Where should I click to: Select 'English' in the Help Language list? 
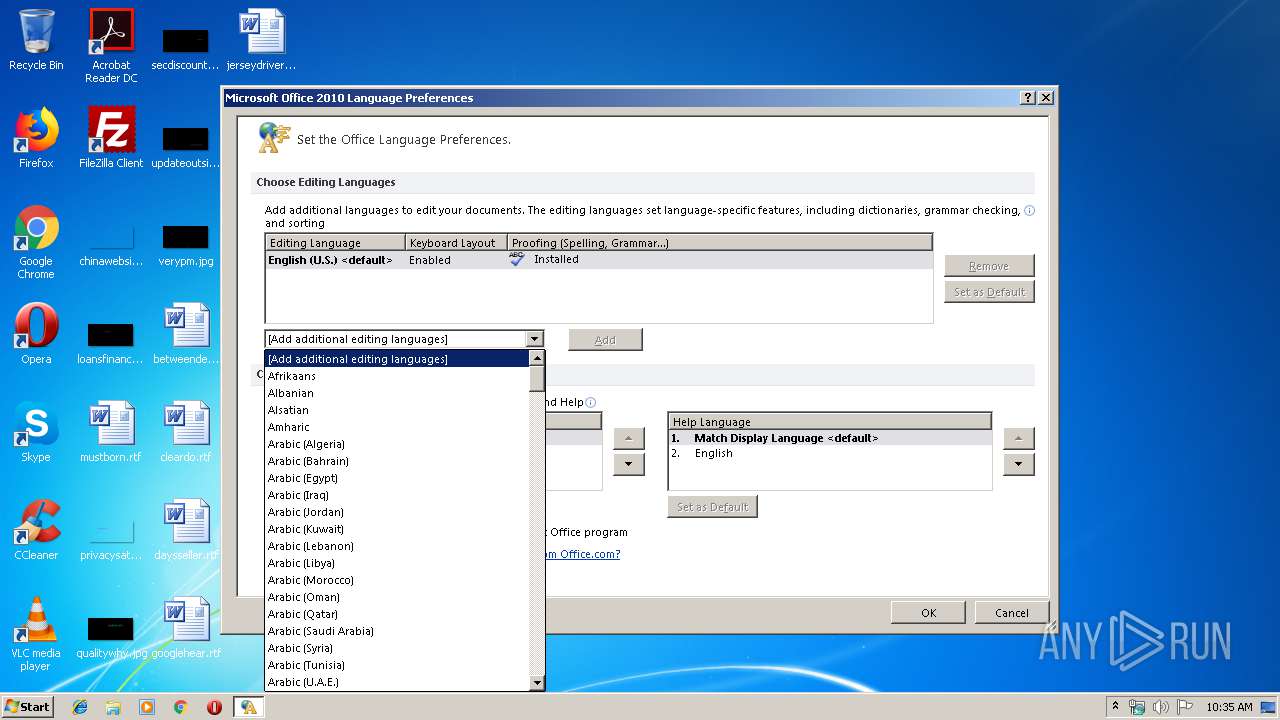(x=830, y=453)
